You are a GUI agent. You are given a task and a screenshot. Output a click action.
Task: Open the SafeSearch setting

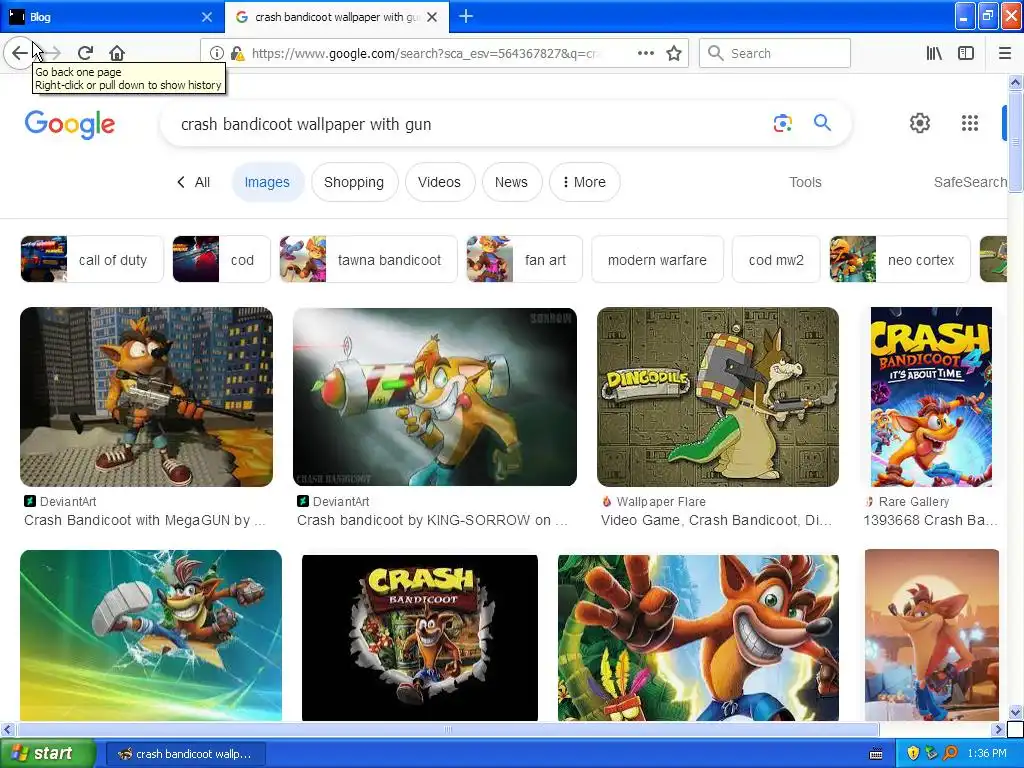(x=970, y=182)
